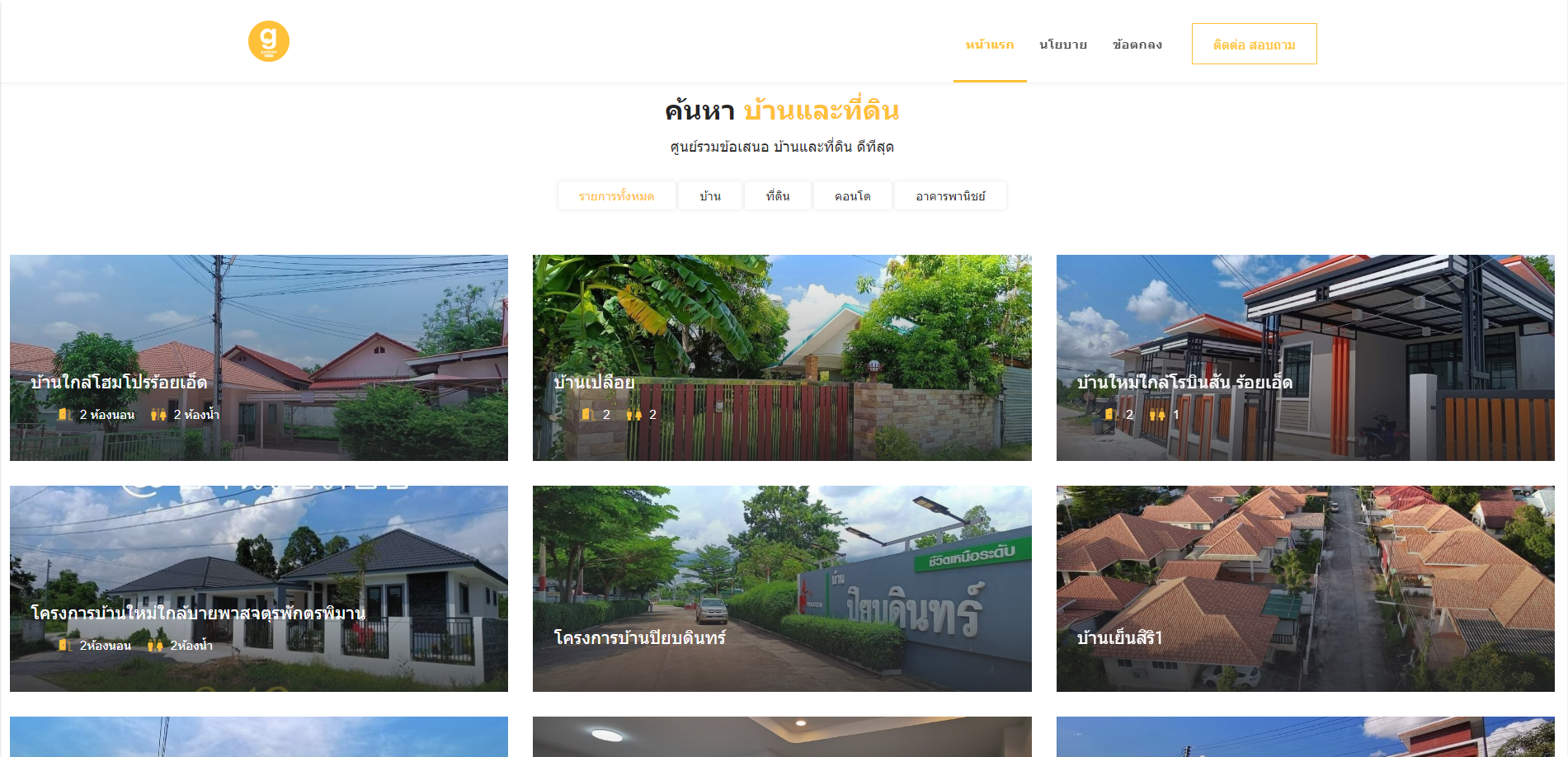Open บ้านเปลือย listing title link
Image resolution: width=1568 pixels, height=757 pixels.
(594, 383)
